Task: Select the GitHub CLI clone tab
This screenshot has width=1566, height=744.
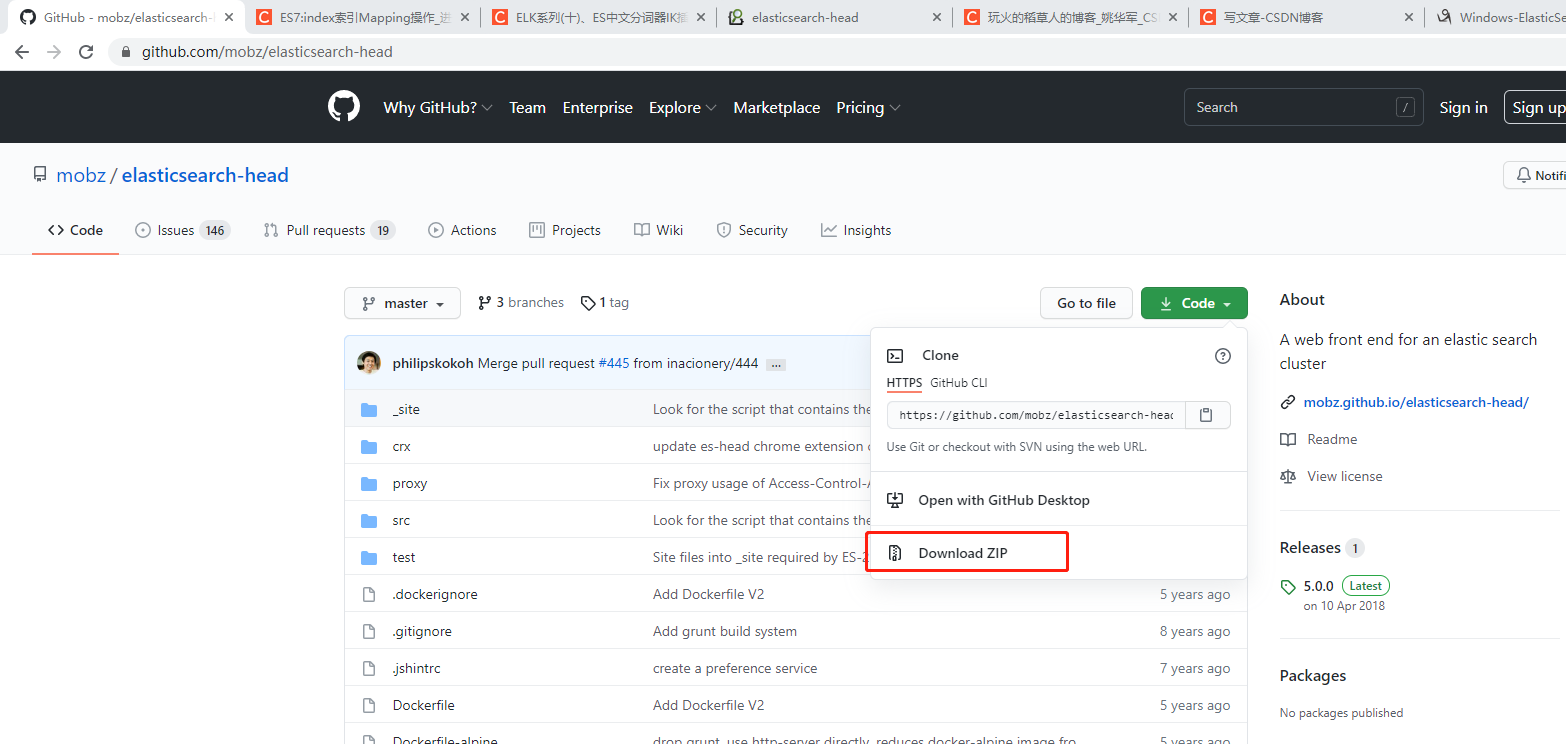Action: 958,383
